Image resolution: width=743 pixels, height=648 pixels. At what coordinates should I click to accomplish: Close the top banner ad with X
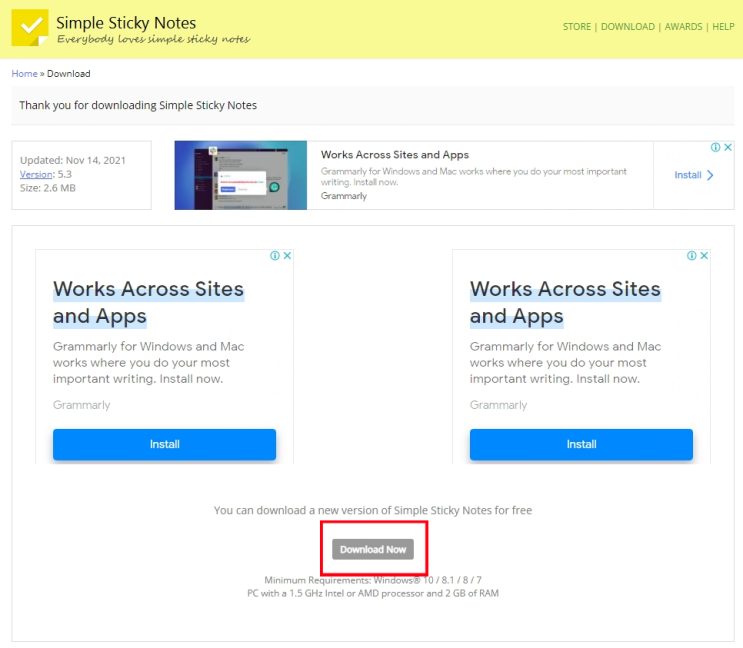[728, 147]
